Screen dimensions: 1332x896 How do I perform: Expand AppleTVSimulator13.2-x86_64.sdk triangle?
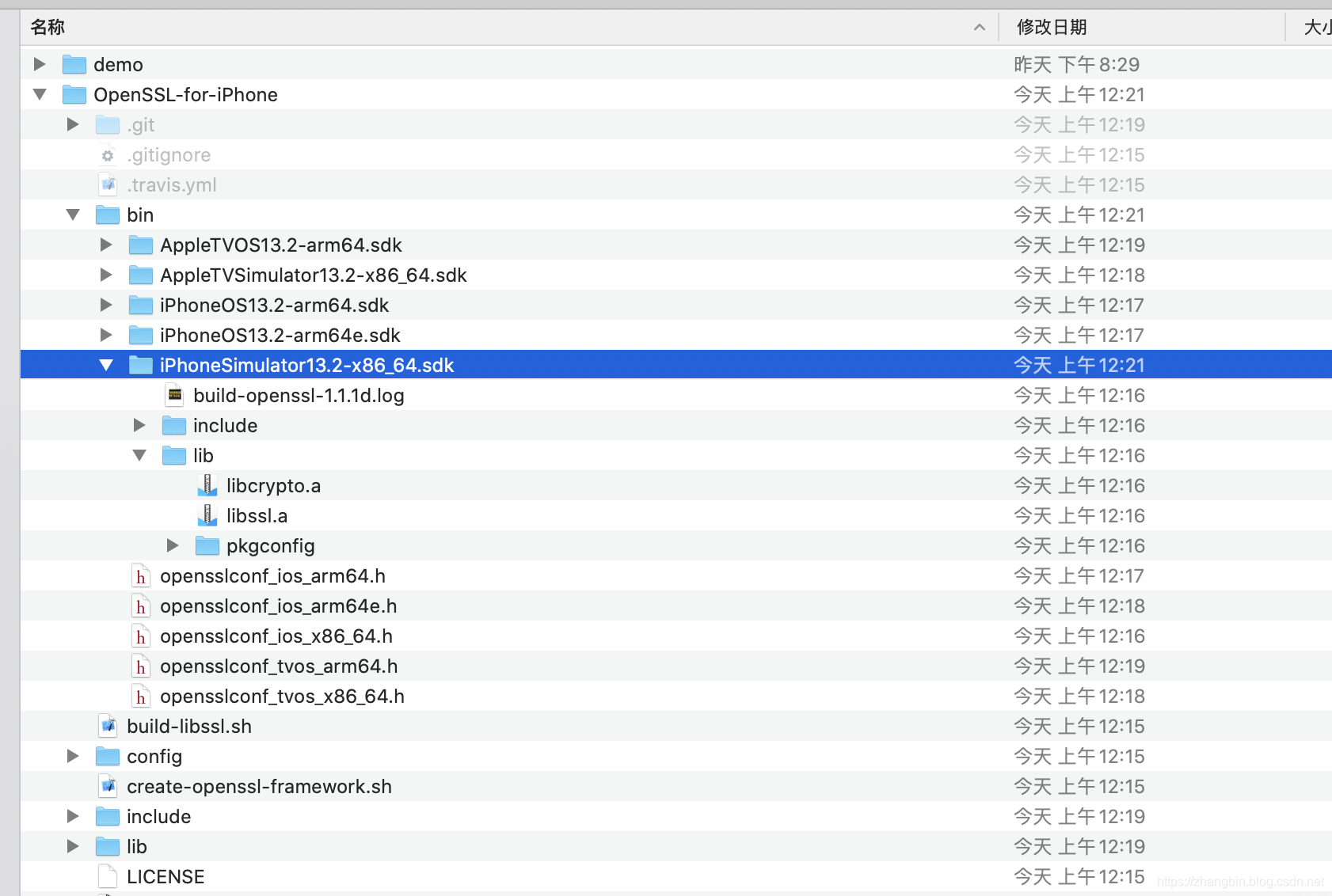pos(106,275)
